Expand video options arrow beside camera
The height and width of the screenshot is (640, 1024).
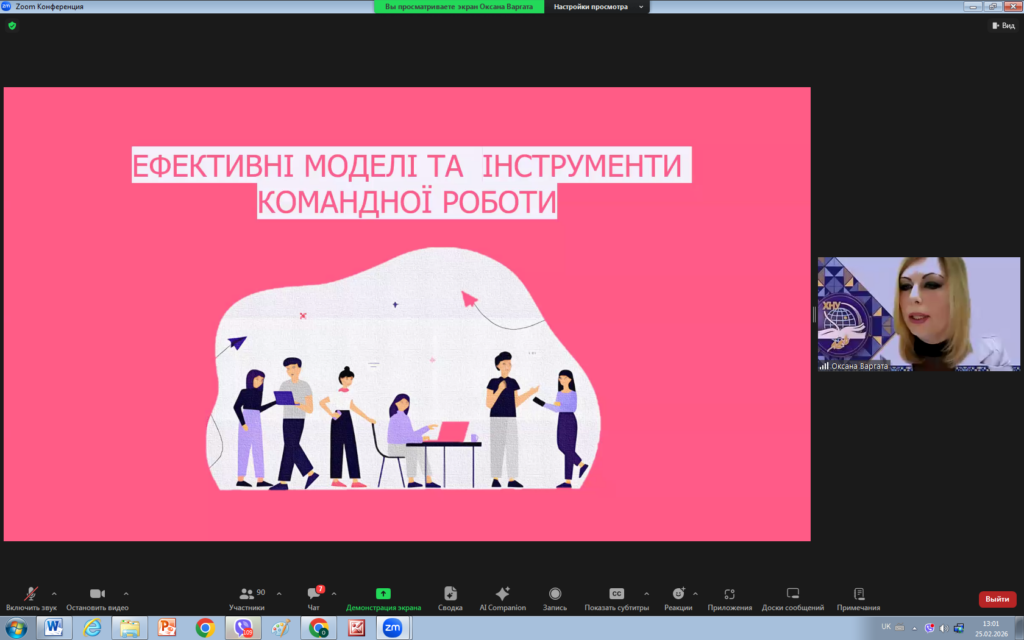click(126, 593)
